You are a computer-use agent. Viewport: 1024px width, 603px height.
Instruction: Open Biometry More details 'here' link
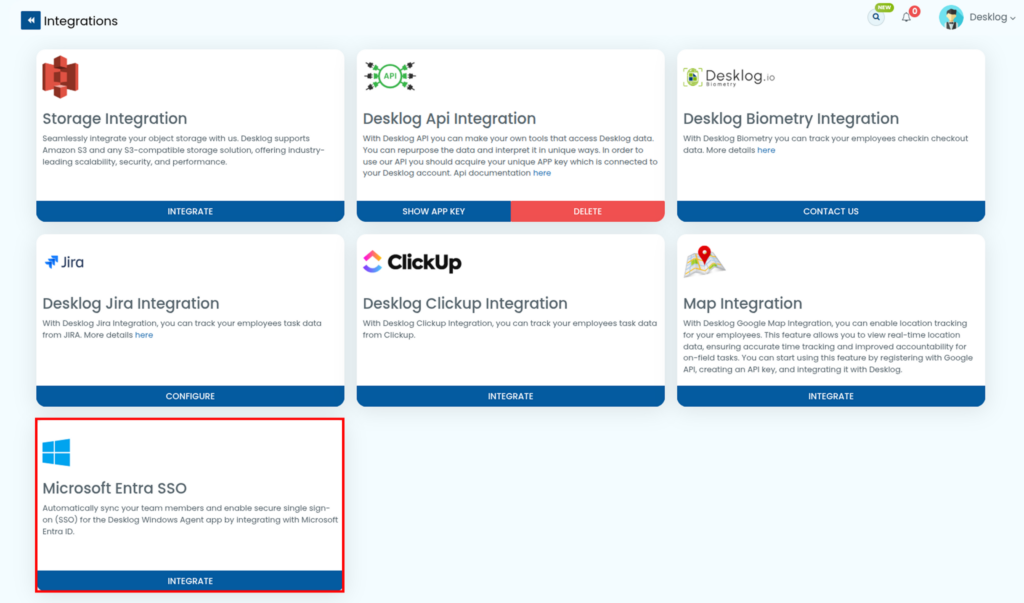pyautogui.click(x=766, y=150)
